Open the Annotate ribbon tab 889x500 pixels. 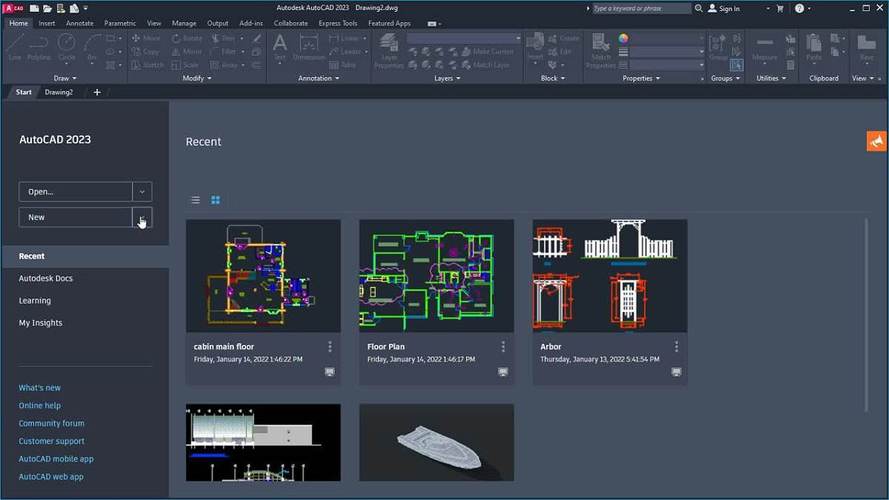80,22
